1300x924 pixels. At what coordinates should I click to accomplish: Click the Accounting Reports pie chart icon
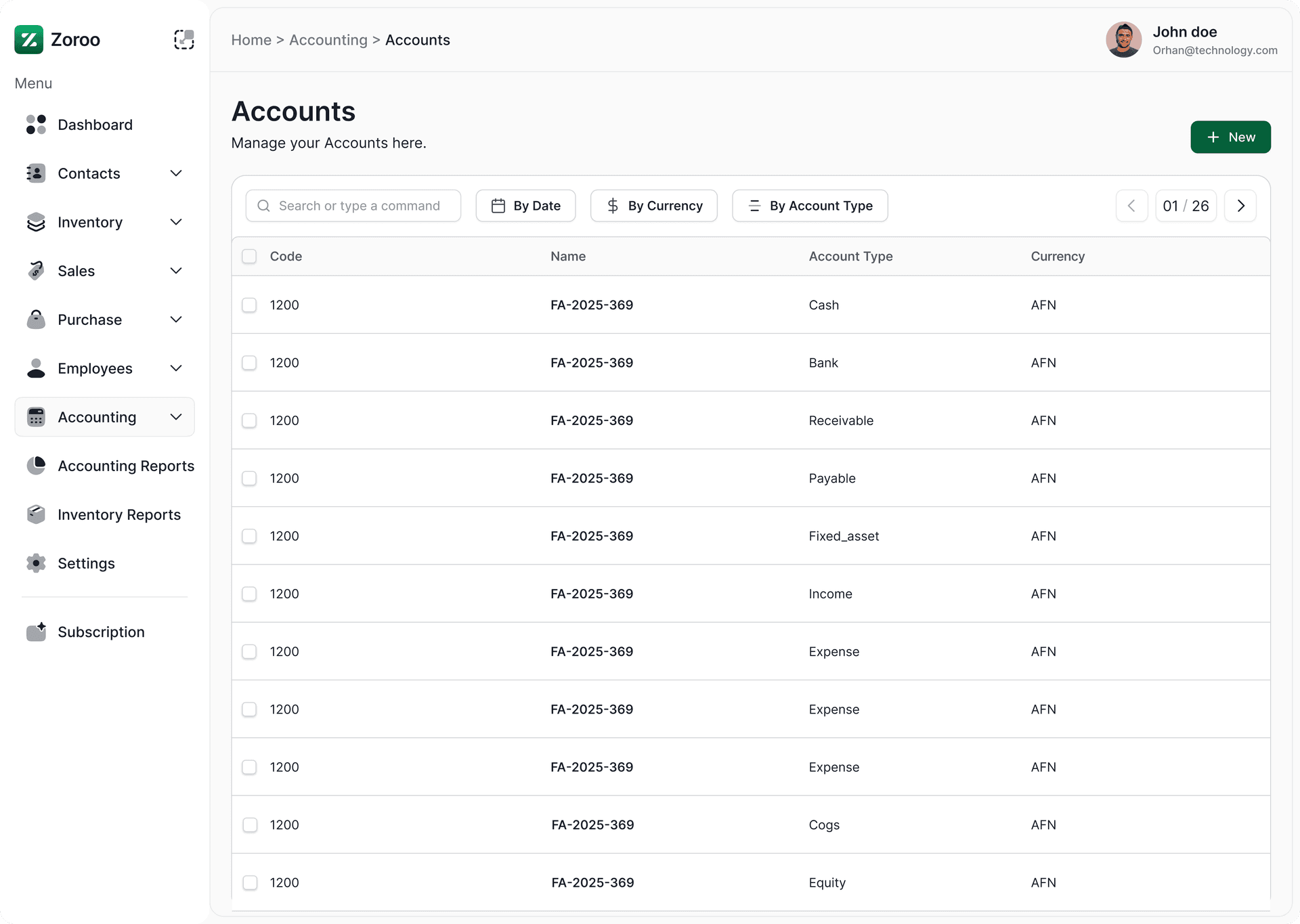36,466
